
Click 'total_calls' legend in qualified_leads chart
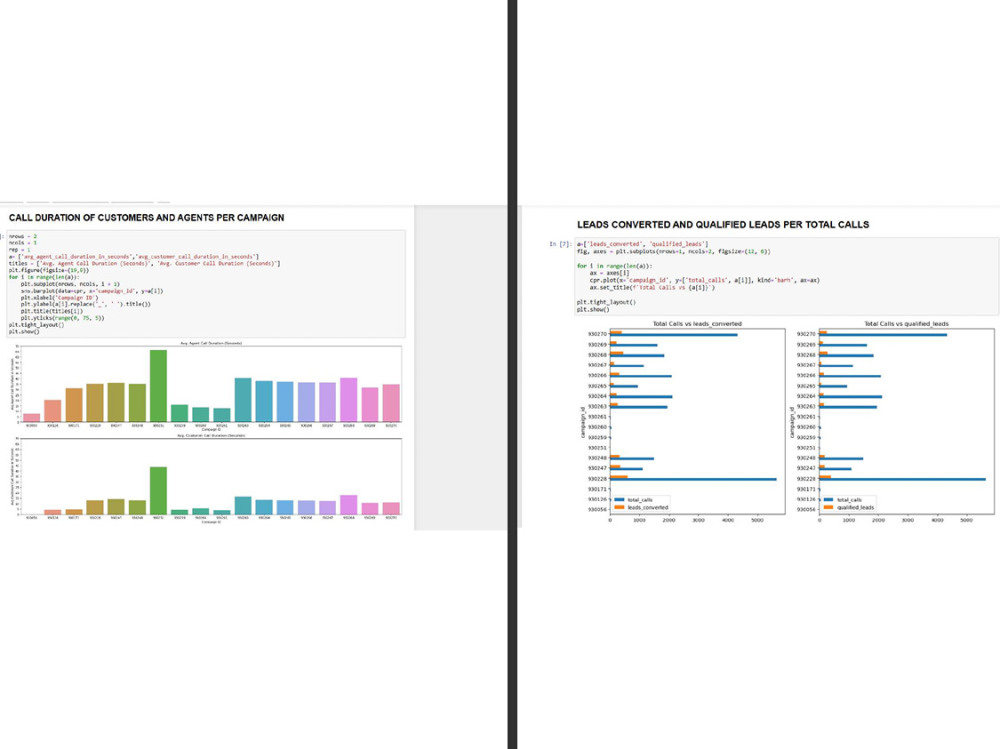(x=849, y=500)
